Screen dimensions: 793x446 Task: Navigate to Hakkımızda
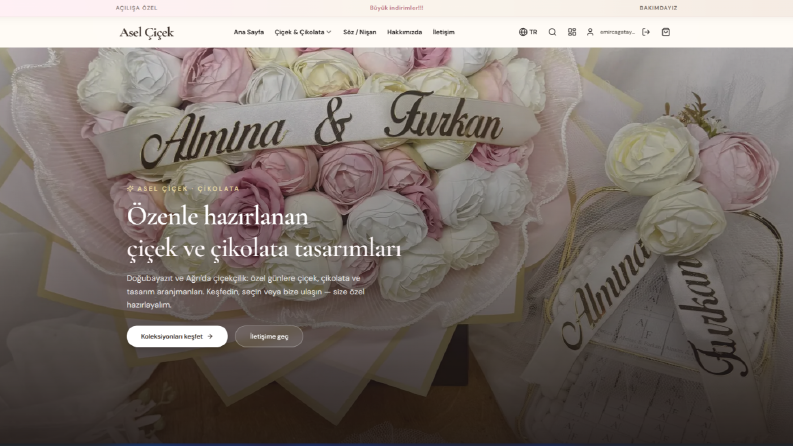coord(405,32)
